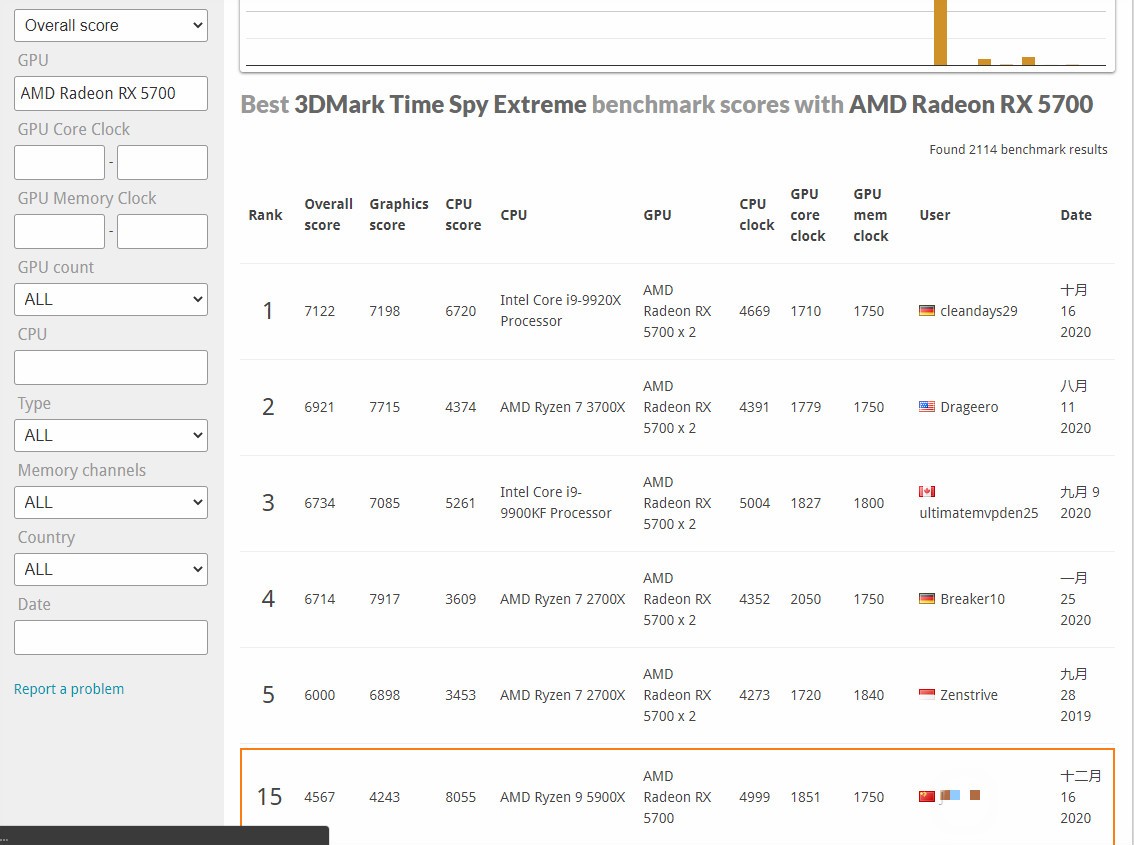This screenshot has width=1134, height=845.
Task: Select the overall score 7122
Action: tap(320, 311)
